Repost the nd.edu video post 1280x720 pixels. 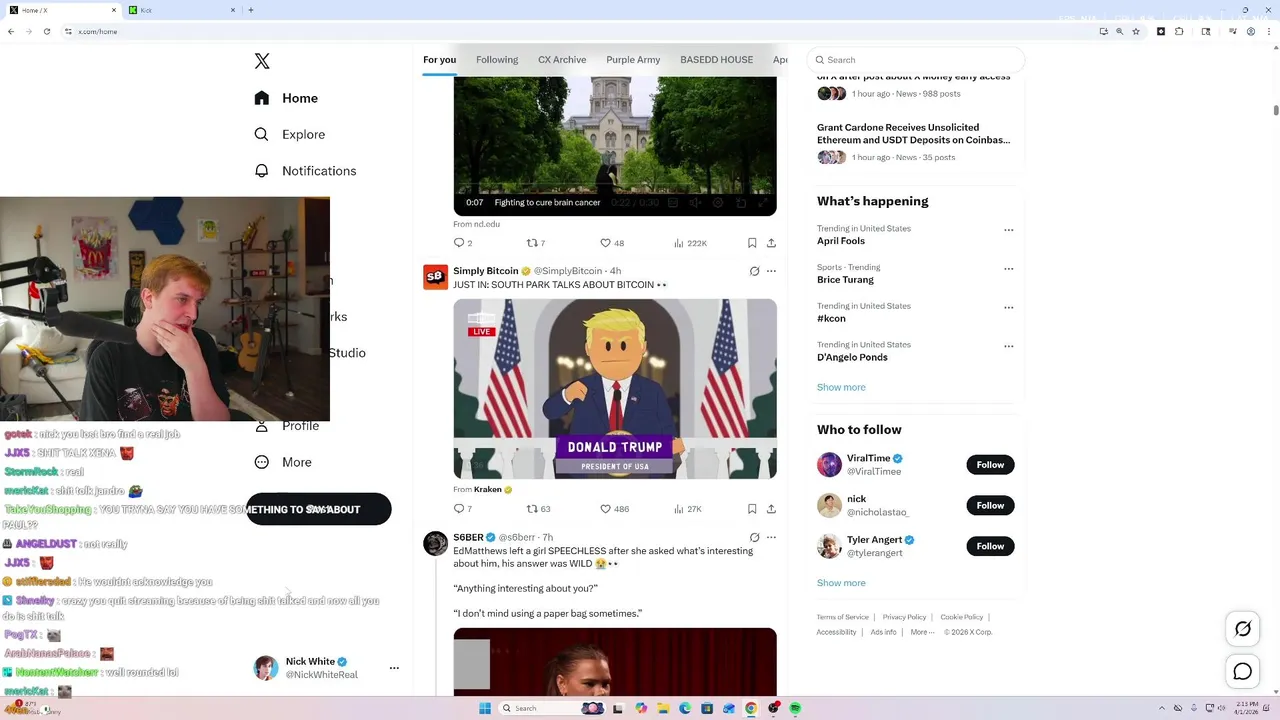536,243
